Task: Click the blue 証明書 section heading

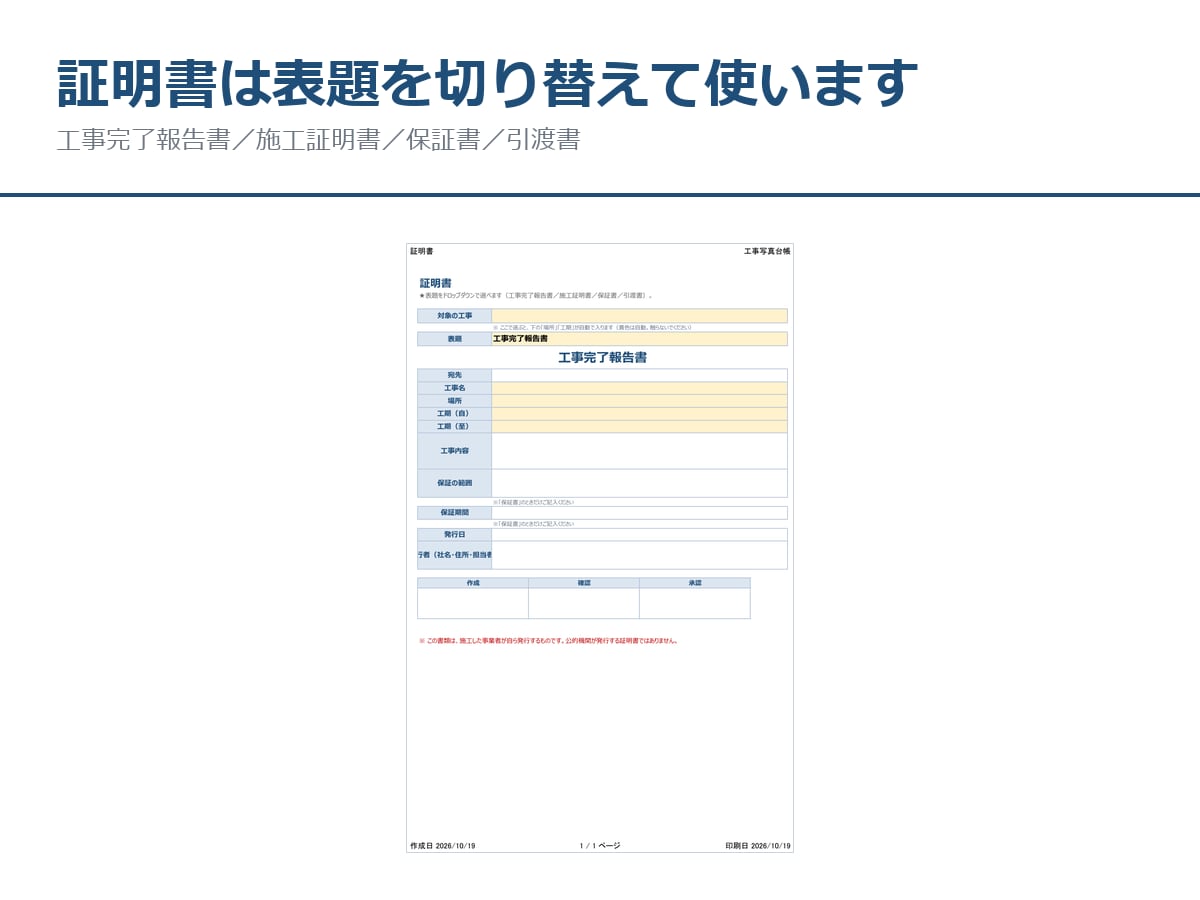Action: click(x=435, y=283)
